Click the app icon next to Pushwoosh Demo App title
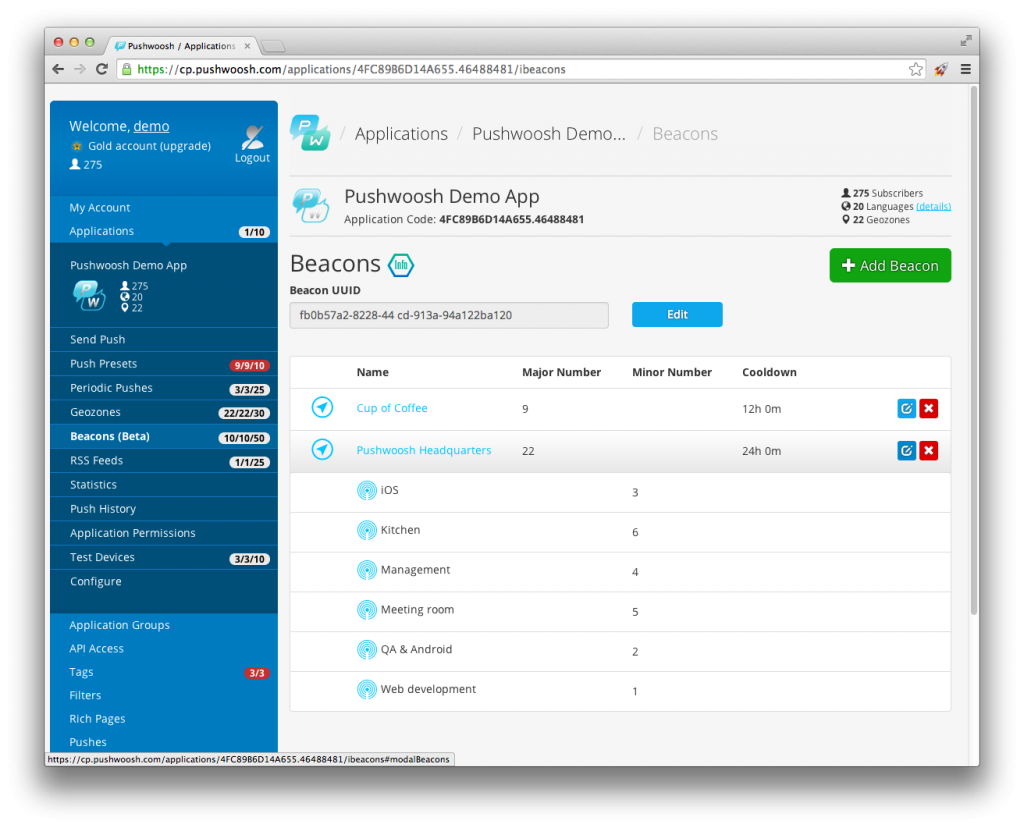The width and height of the screenshot is (1024, 828). click(311, 206)
